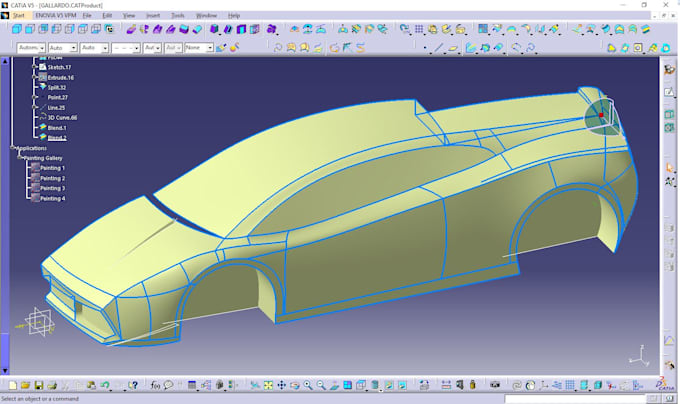Select Blend.2 in the tree
Screen dimensions: 680x404
57,138
